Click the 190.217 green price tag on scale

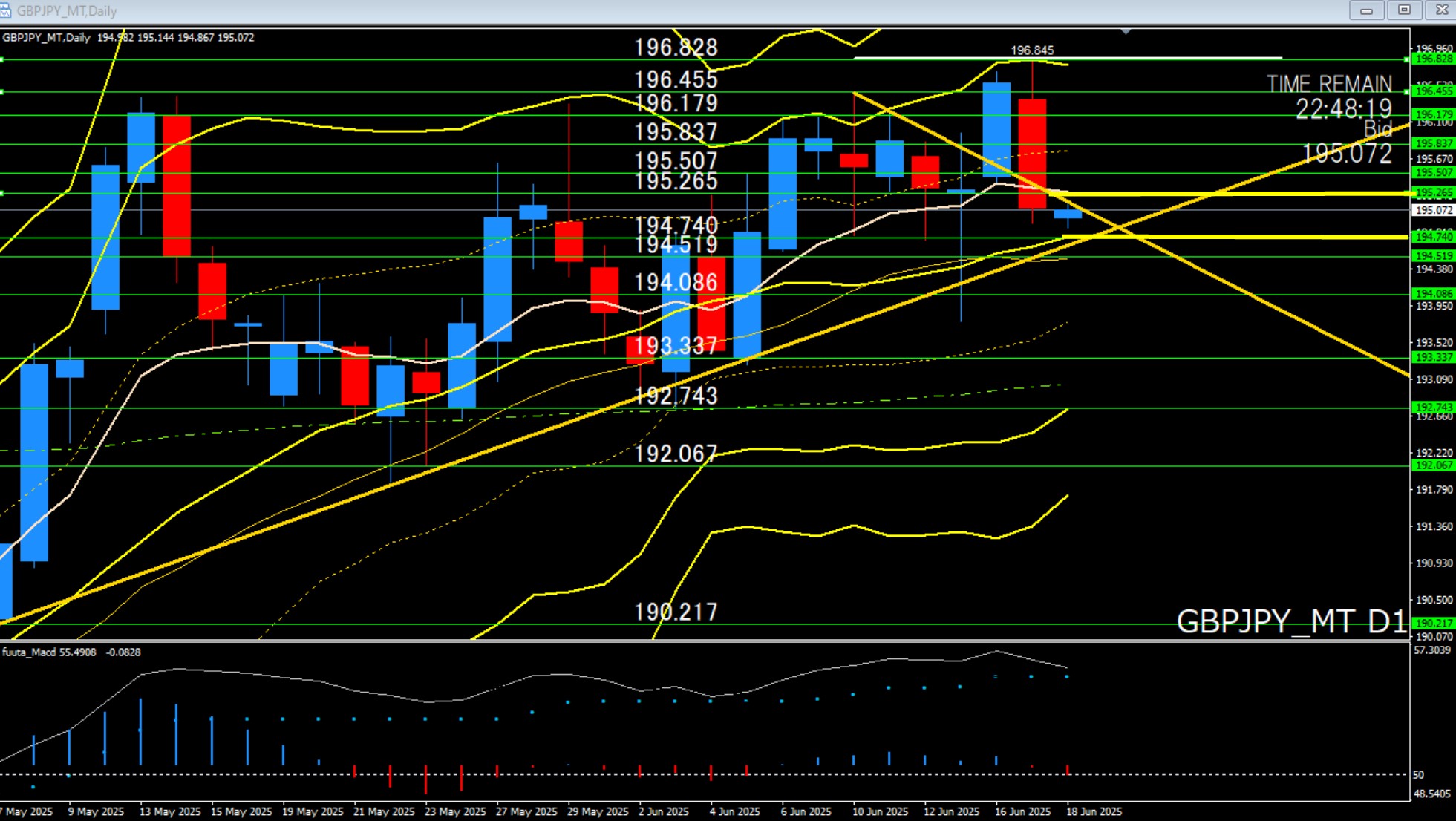[x=1433, y=624]
